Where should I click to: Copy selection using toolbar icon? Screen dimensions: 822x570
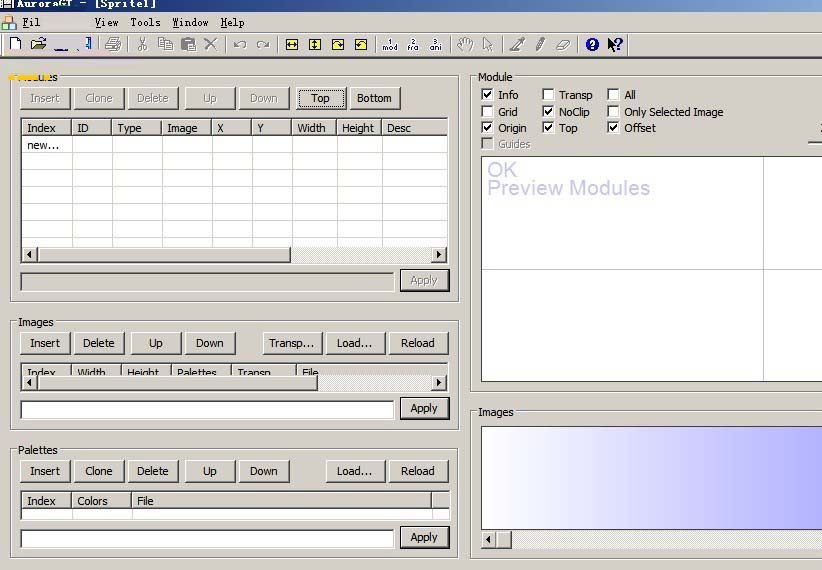point(165,44)
